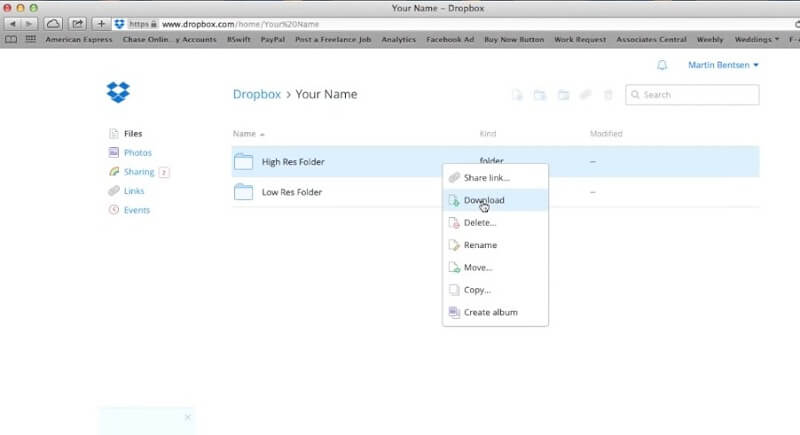Screen dimensions: 800x435
Task: Dismiss the bottom-left notification with X
Action: 188,417
